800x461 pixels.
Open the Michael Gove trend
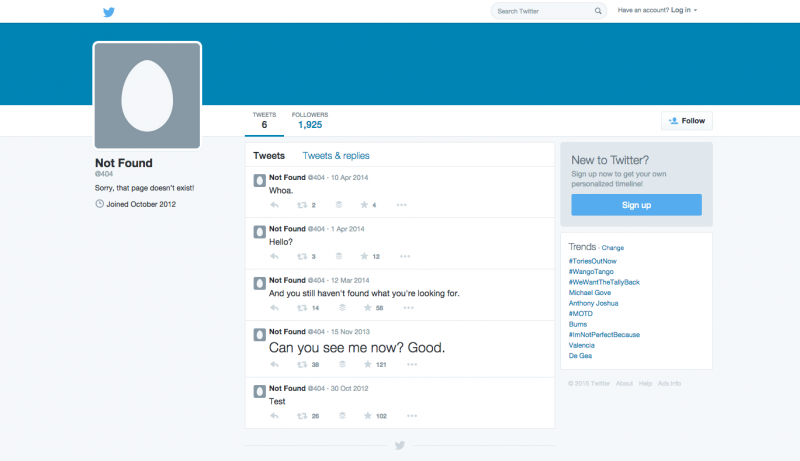tap(590, 293)
